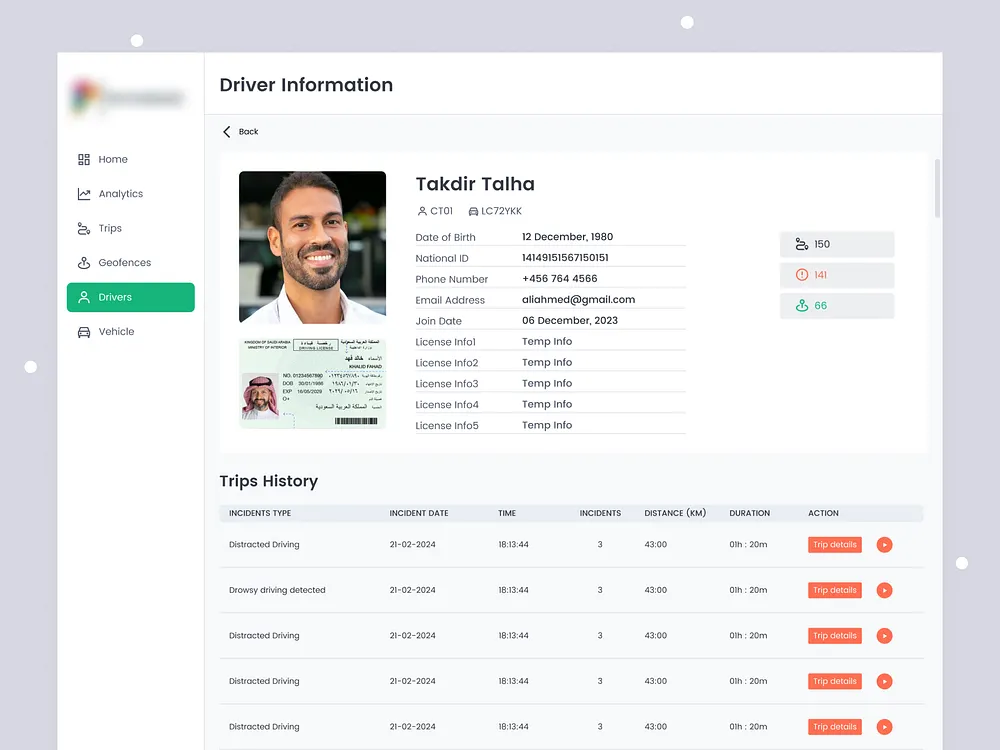Click the National ID value 14149151567150151
This screenshot has height=750, width=1000.
tap(565, 258)
